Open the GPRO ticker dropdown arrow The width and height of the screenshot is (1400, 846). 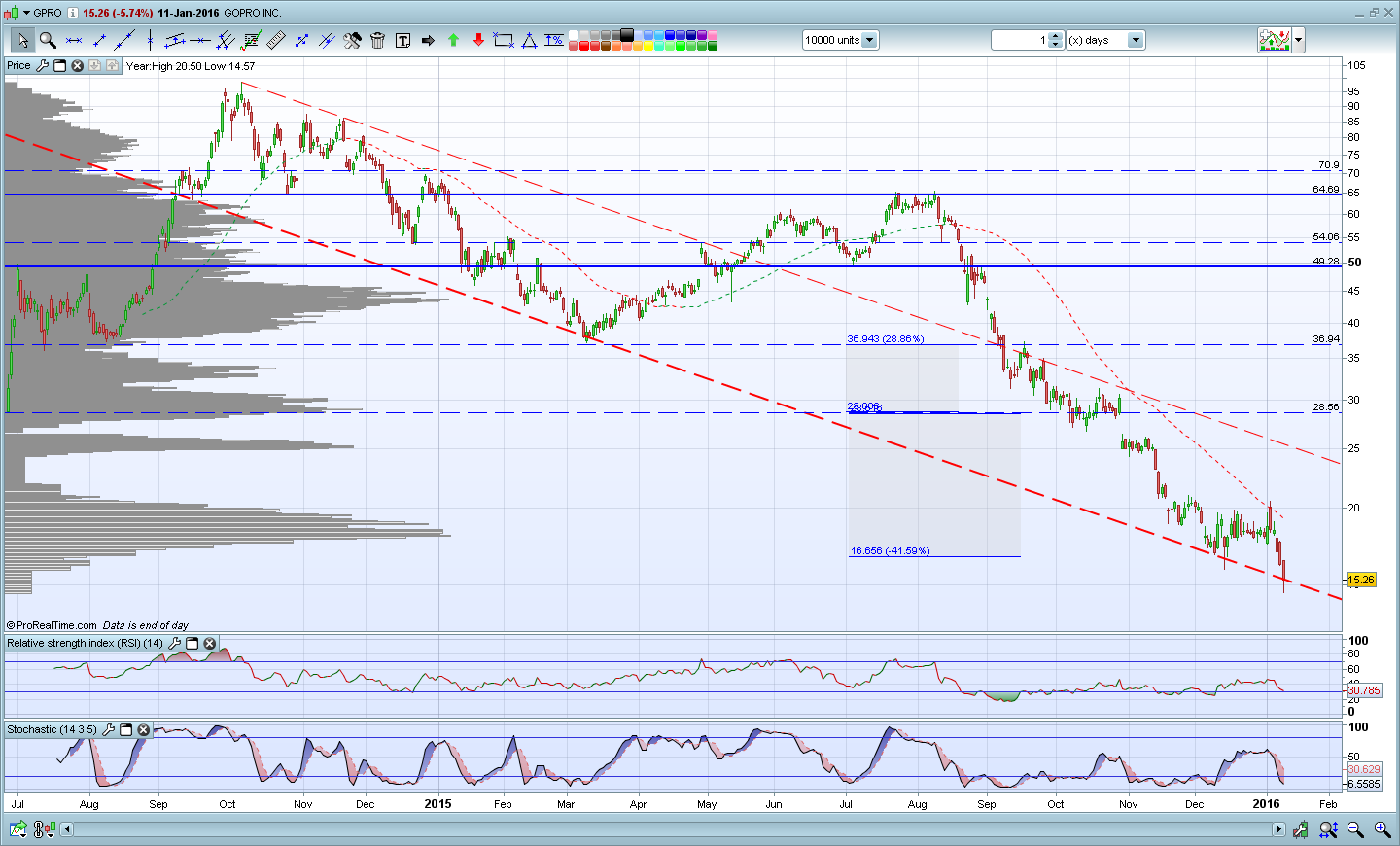point(26,13)
